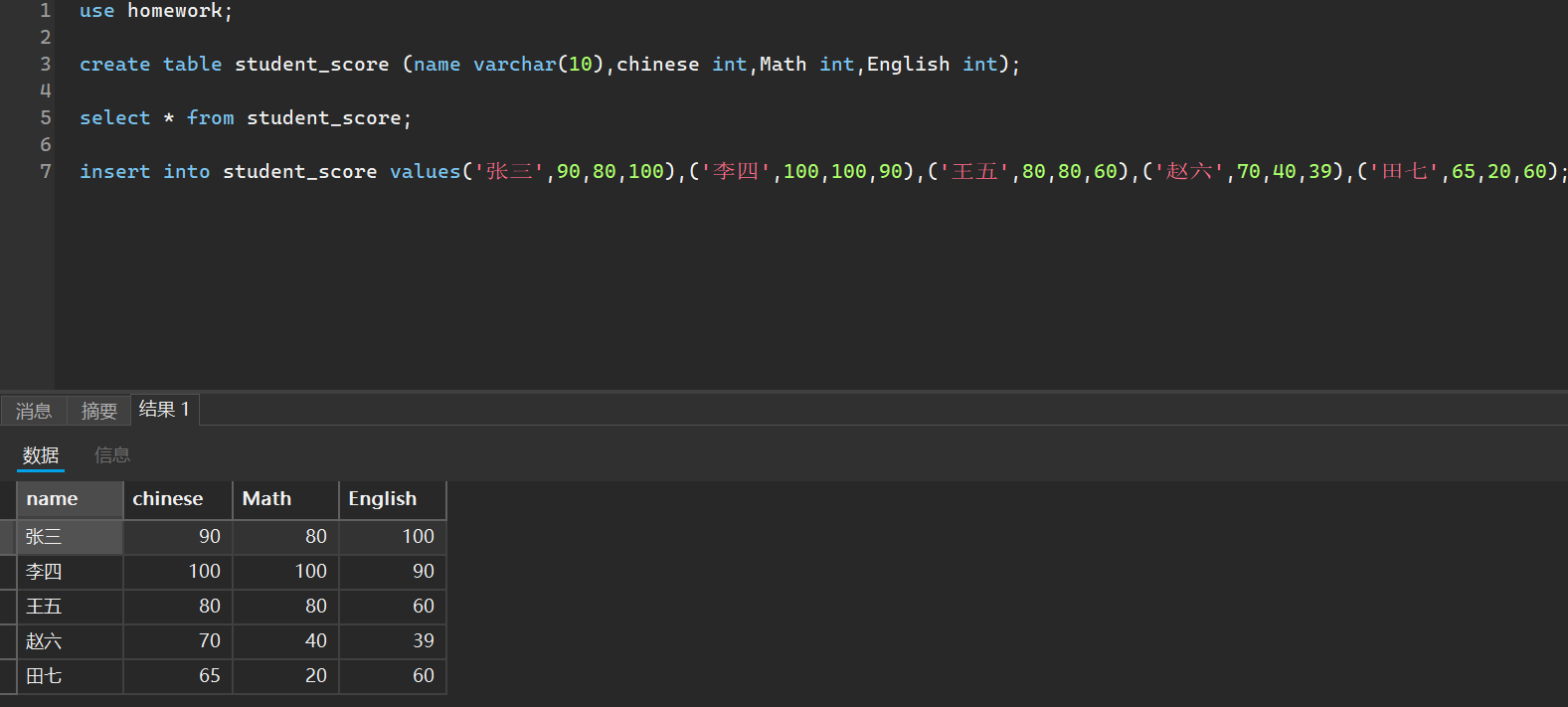The width and height of the screenshot is (1568, 707).
Task: Select the 结果 1 tab
Action: click(165, 410)
